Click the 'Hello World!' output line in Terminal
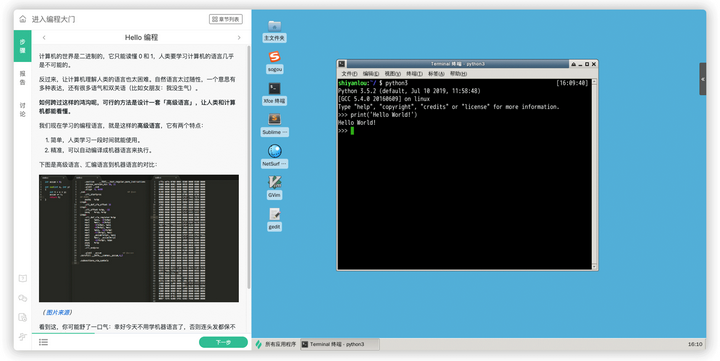Screen dimensions: 720x361 (x=357, y=123)
